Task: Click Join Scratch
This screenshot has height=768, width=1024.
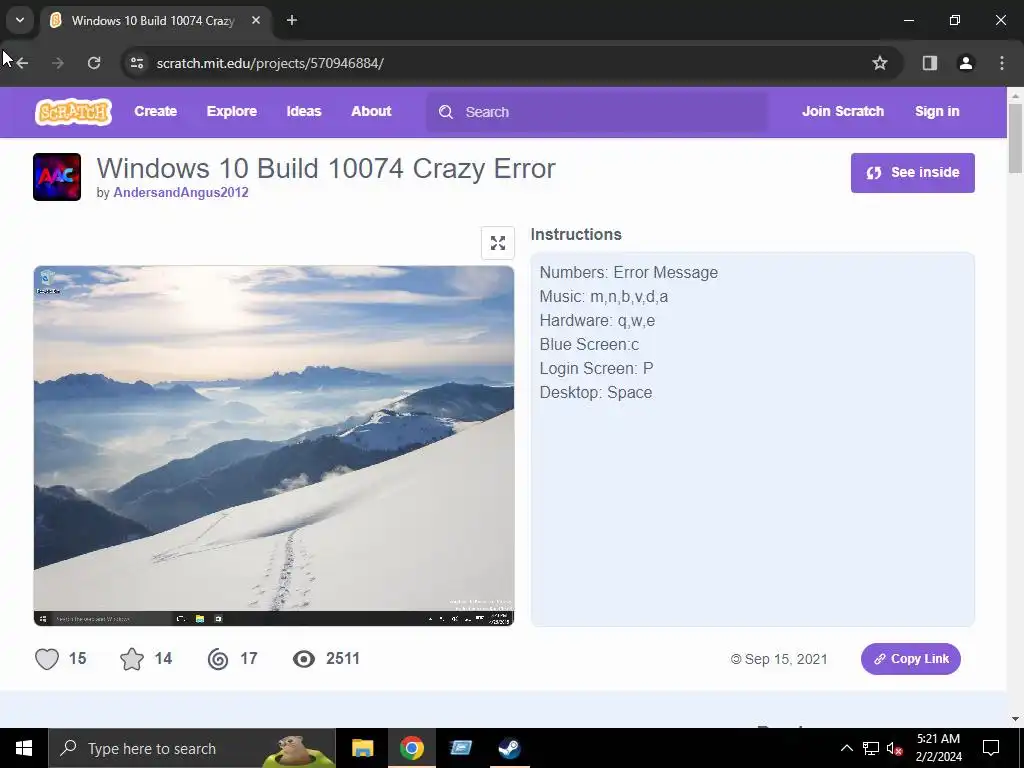Action: point(842,111)
